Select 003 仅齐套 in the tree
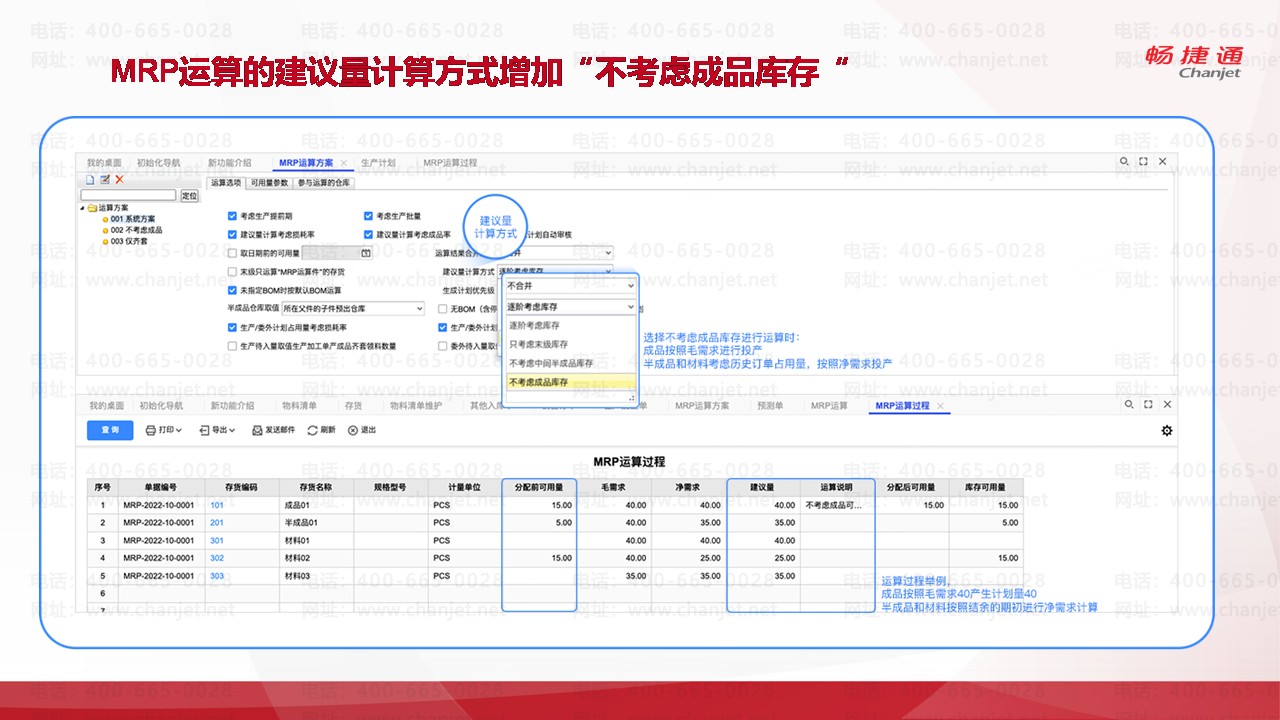The image size is (1280, 720). pos(130,241)
